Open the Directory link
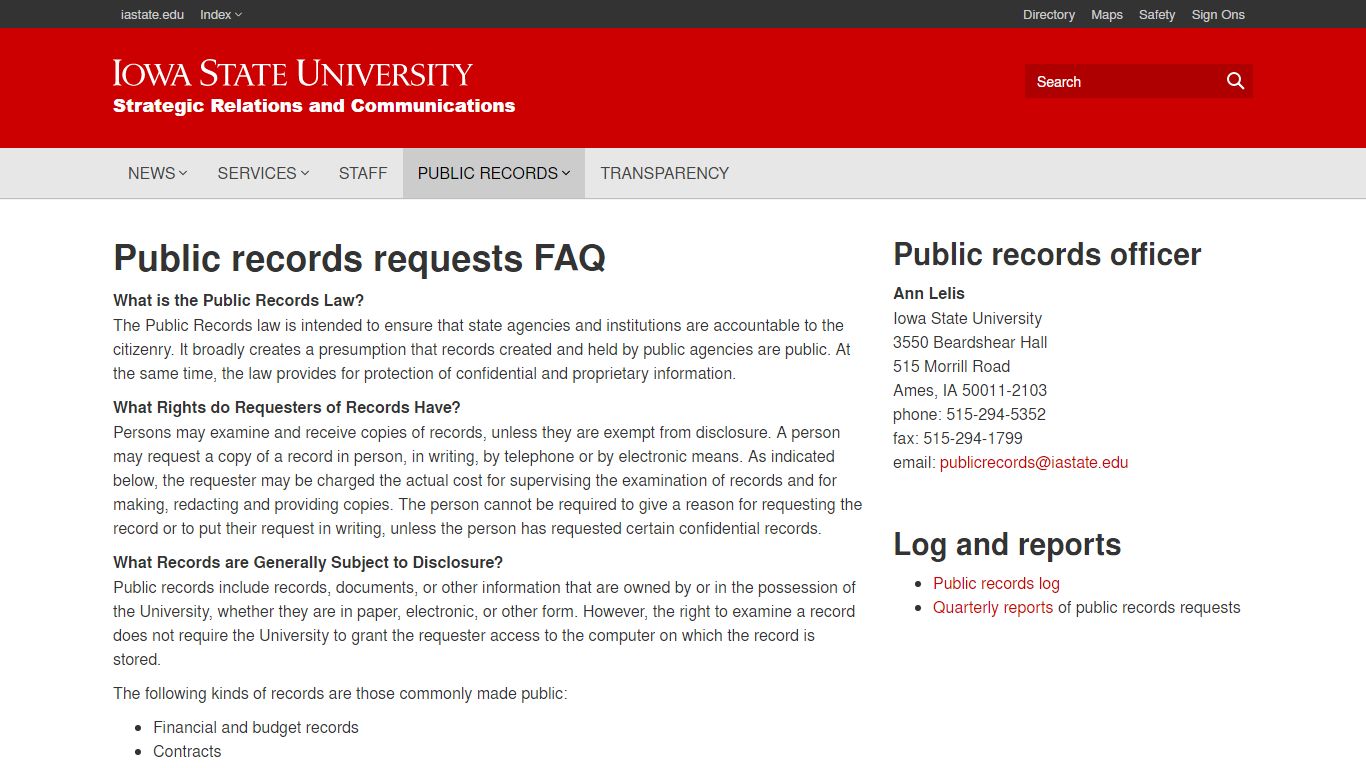The width and height of the screenshot is (1366, 768). (x=1049, y=14)
